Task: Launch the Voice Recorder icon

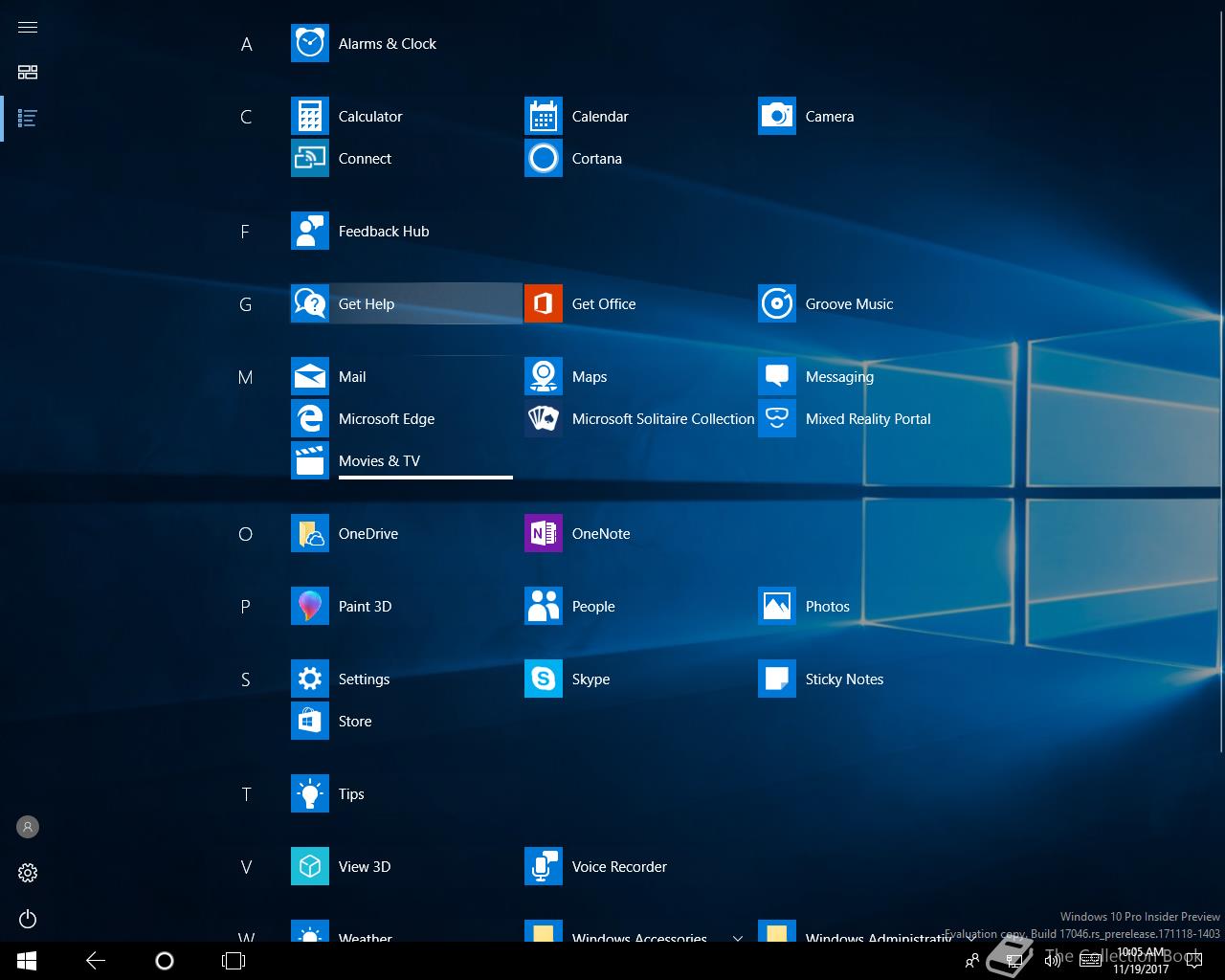Action: tap(544, 867)
